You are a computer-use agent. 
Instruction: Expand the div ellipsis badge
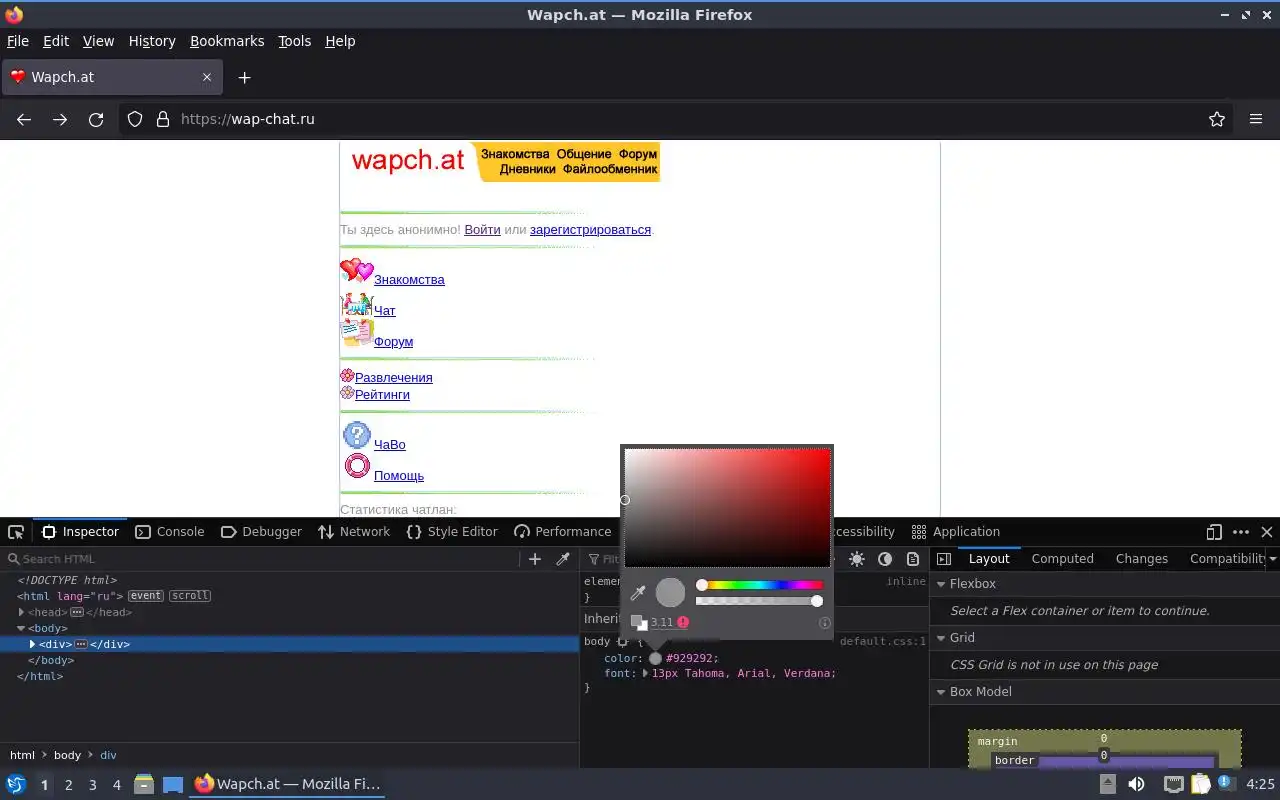81,644
